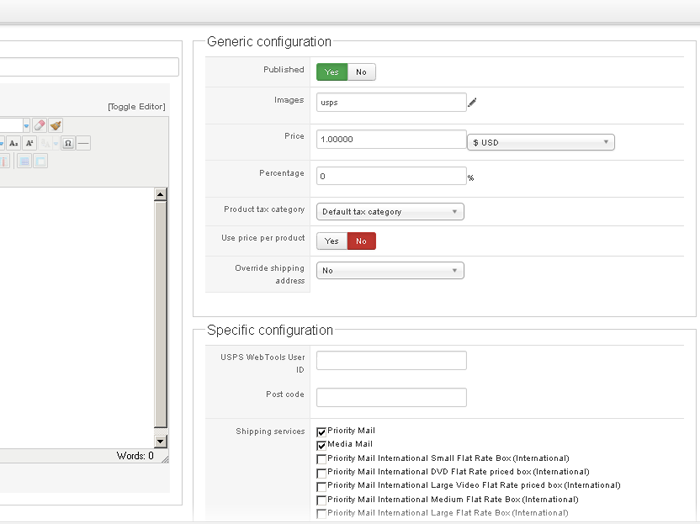Click the Post code input field

pyautogui.click(x=391, y=397)
